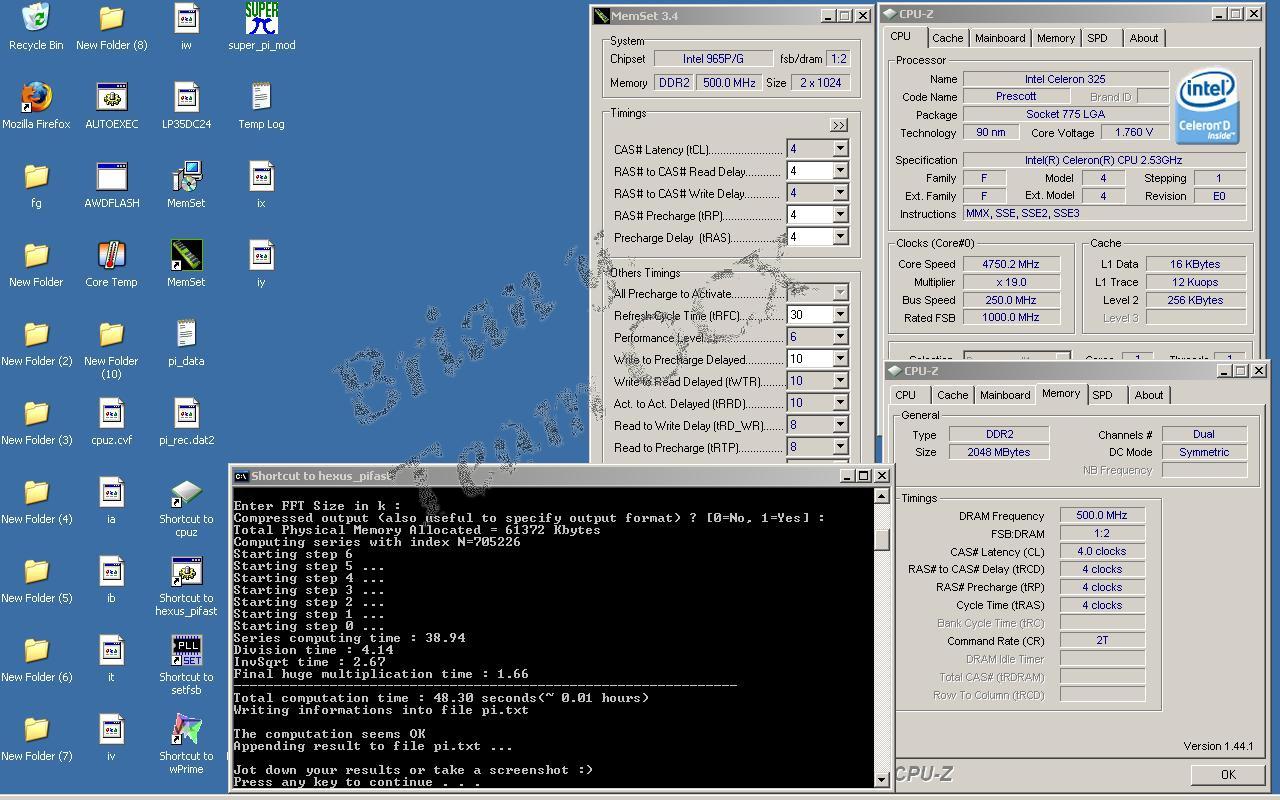Click the Command Rate 2T value
The image size is (1280, 800).
point(1102,640)
